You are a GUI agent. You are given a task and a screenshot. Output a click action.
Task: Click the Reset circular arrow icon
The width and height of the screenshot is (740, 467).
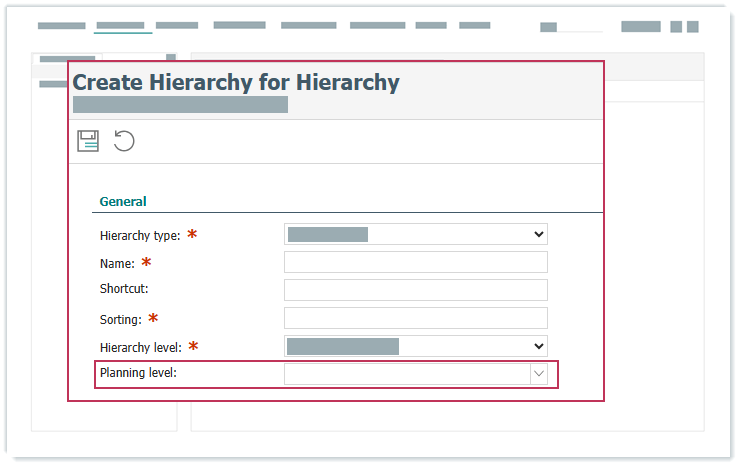(x=124, y=141)
